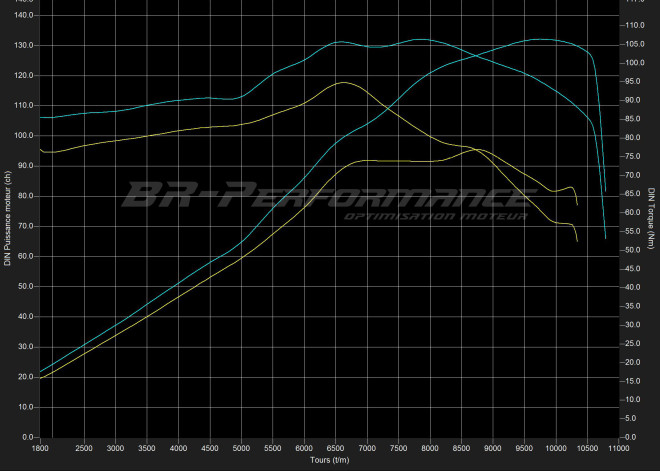Select the 9000 rpm tick label

[493, 448]
